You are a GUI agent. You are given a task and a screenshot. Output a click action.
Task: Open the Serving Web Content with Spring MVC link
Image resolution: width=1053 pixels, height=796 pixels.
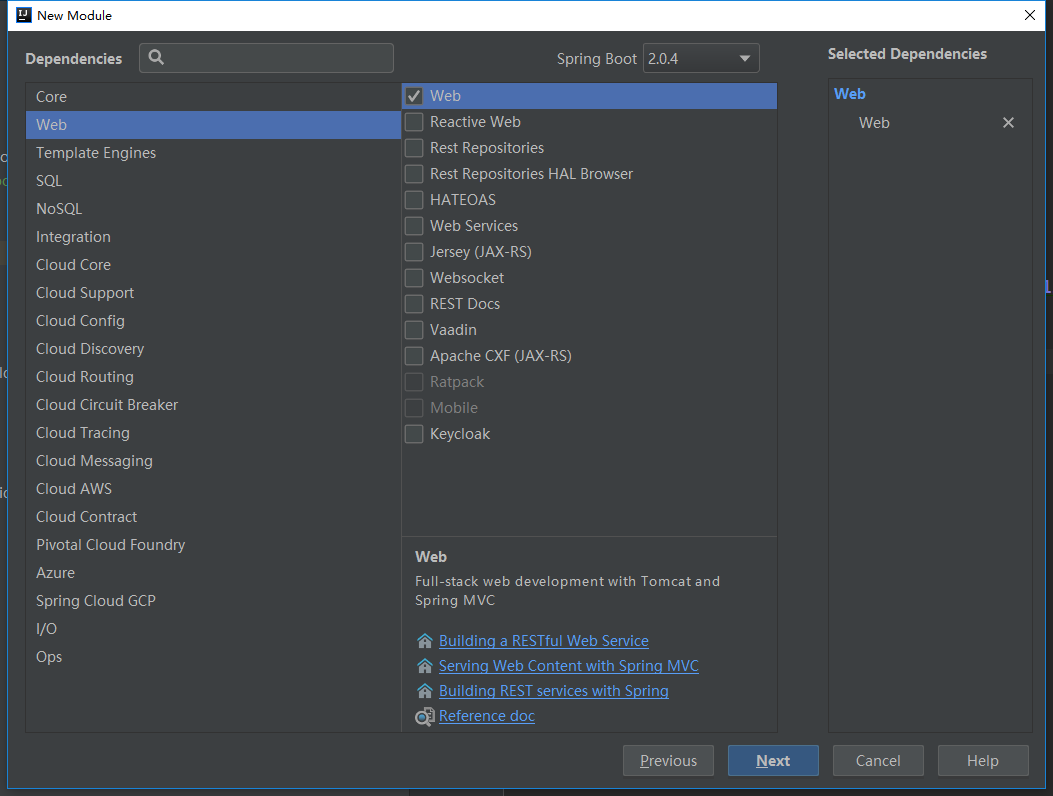[568, 666]
